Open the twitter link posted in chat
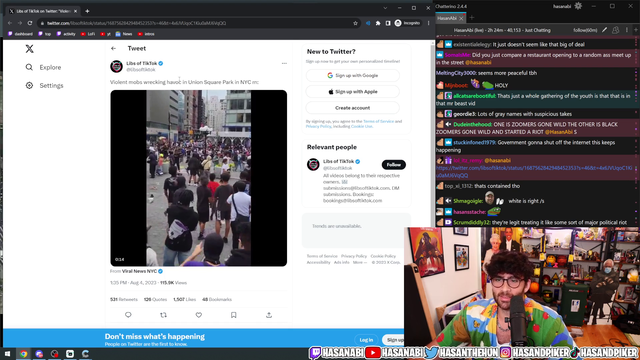This screenshot has height=360, width=640. [534, 171]
